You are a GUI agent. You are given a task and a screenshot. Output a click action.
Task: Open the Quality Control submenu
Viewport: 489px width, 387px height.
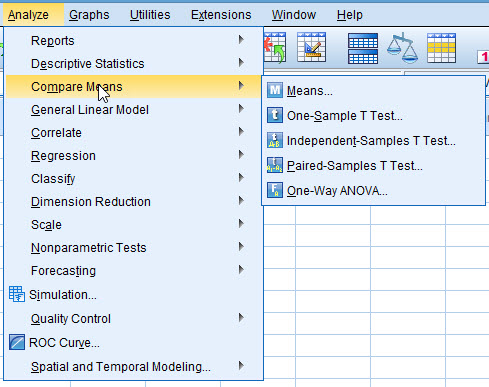pos(133,319)
